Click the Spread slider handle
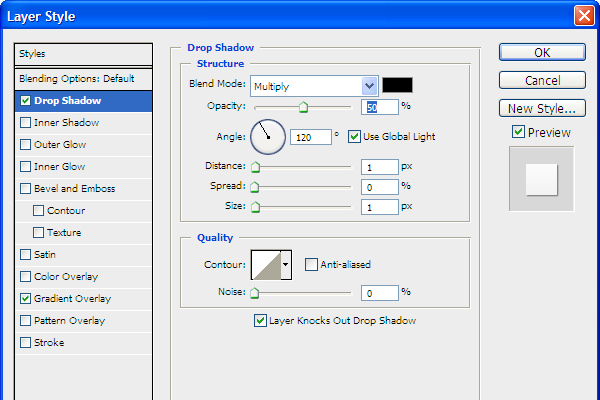Viewport: 600px width, 400px height. point(254,187)
